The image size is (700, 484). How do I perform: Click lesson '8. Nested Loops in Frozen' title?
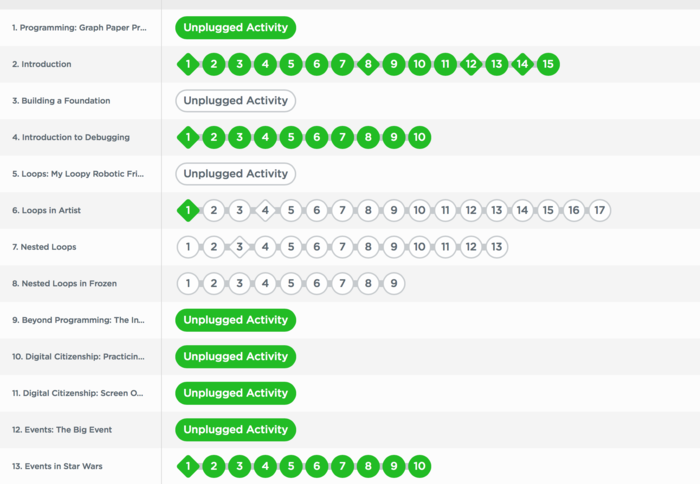click(x=64, y=284)
